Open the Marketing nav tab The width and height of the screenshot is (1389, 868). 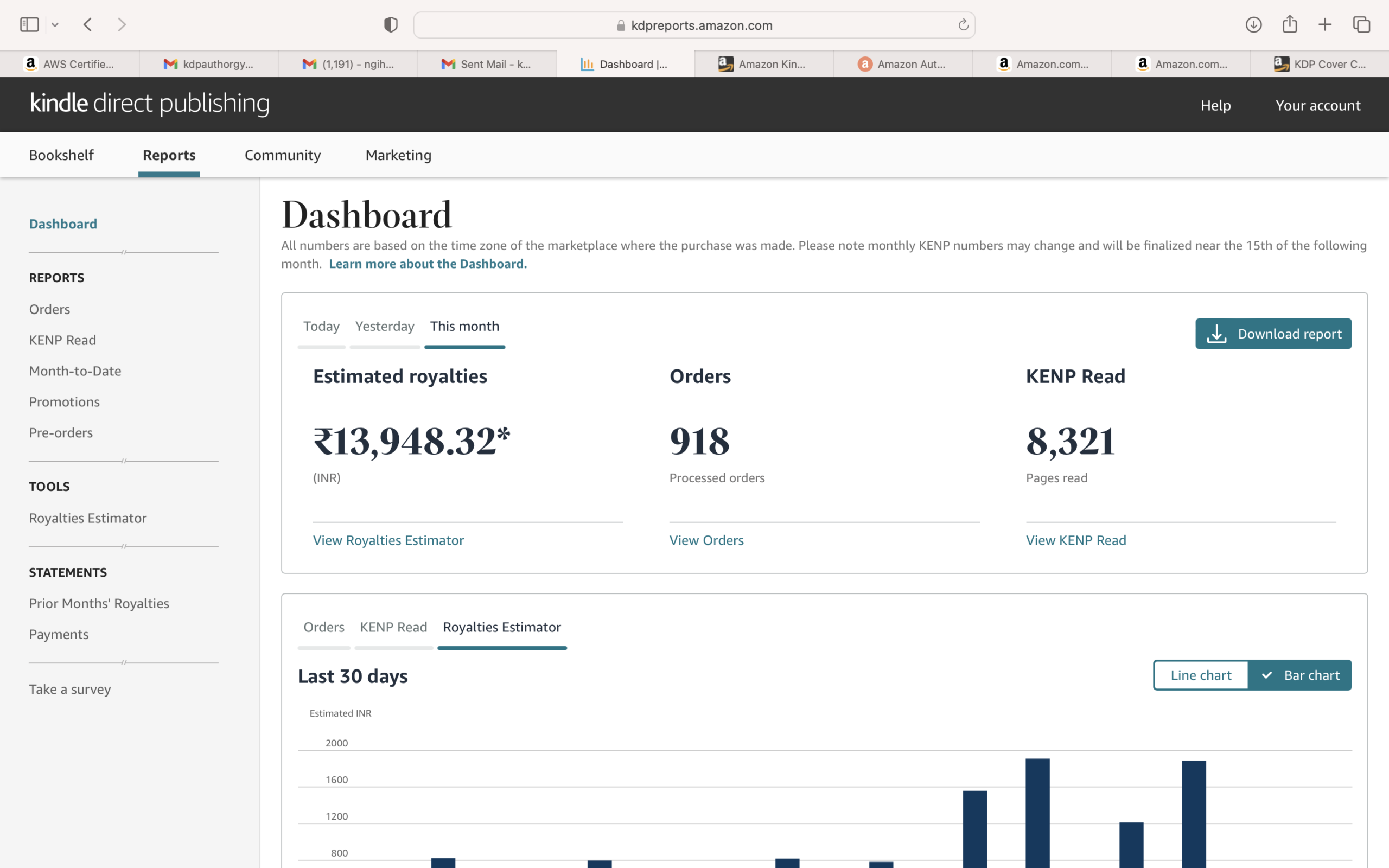[398, 155]
